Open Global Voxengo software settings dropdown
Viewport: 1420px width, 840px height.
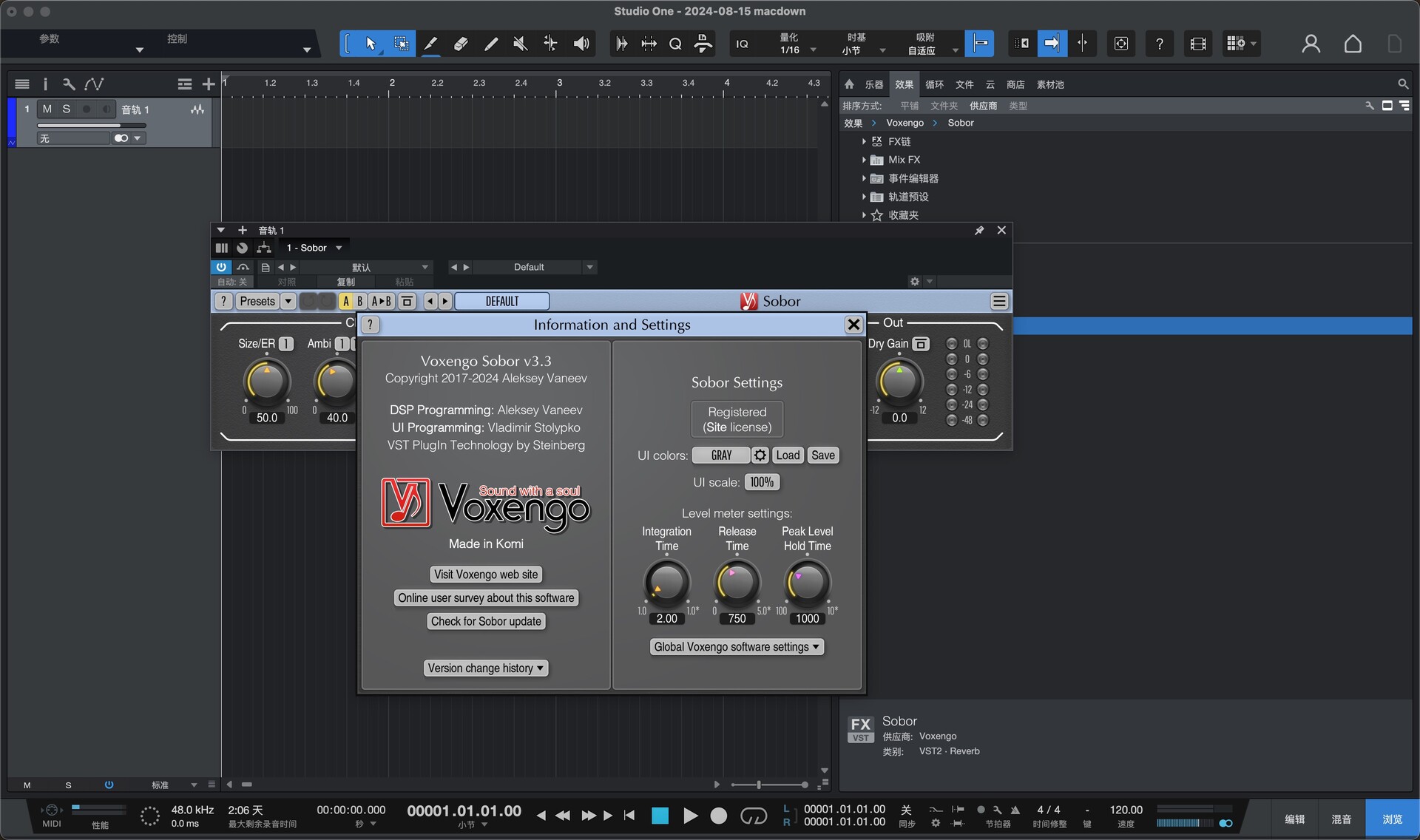[x=737, y=647]
